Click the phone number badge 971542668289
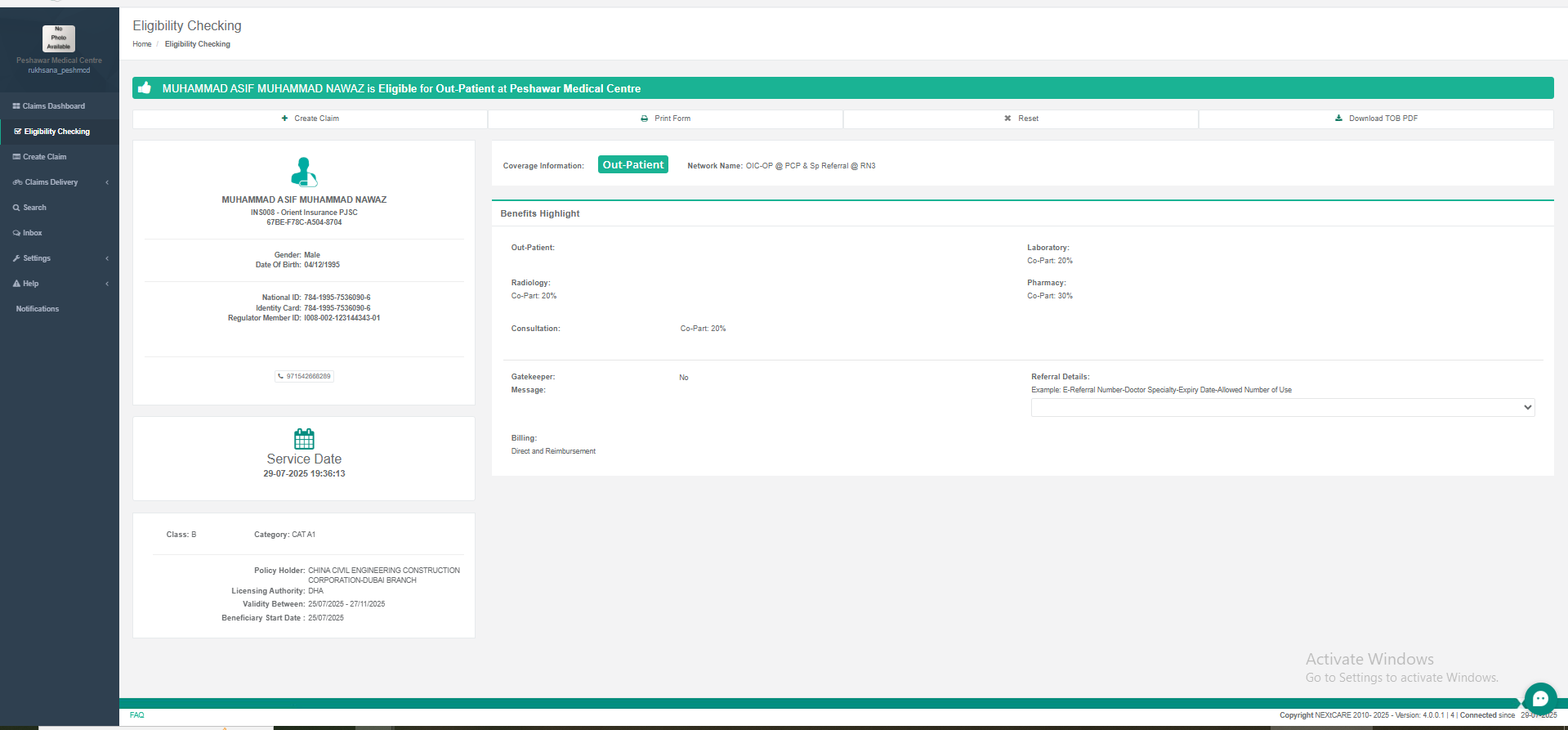 pos(304,377)
